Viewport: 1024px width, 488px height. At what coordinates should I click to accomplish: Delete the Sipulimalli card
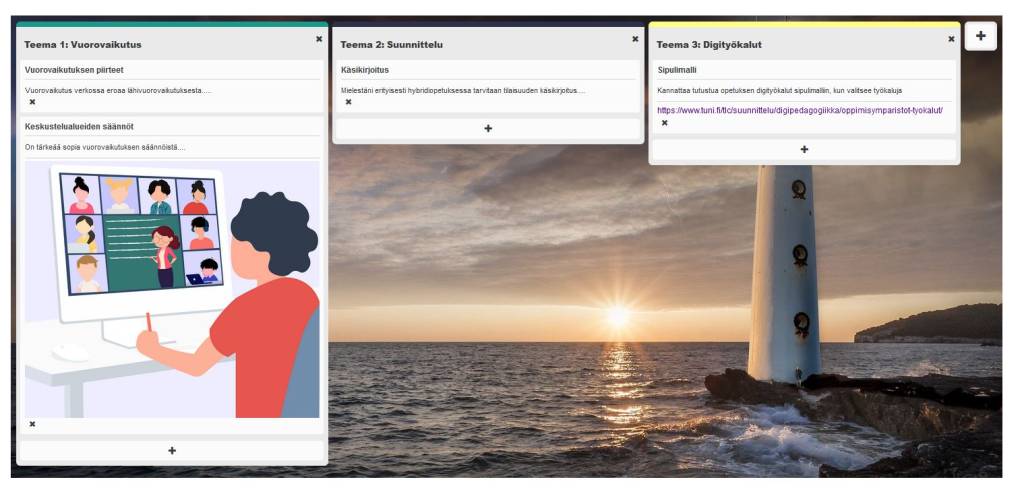point(664,123)
